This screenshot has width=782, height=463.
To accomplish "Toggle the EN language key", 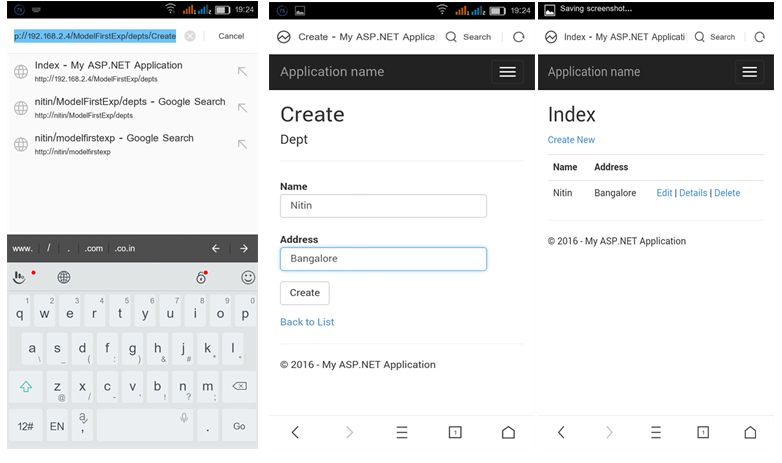I will pos(57,426).
